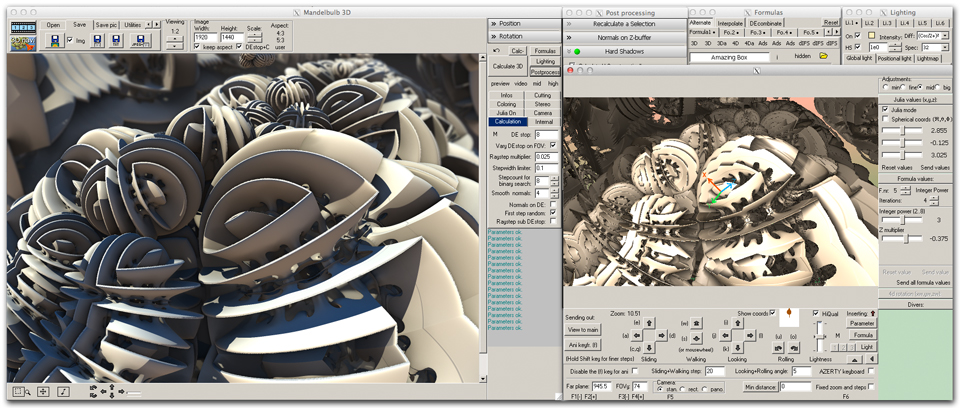
Task: Toggle the Img checkbox in Save tab
Action: click(70, 40)
